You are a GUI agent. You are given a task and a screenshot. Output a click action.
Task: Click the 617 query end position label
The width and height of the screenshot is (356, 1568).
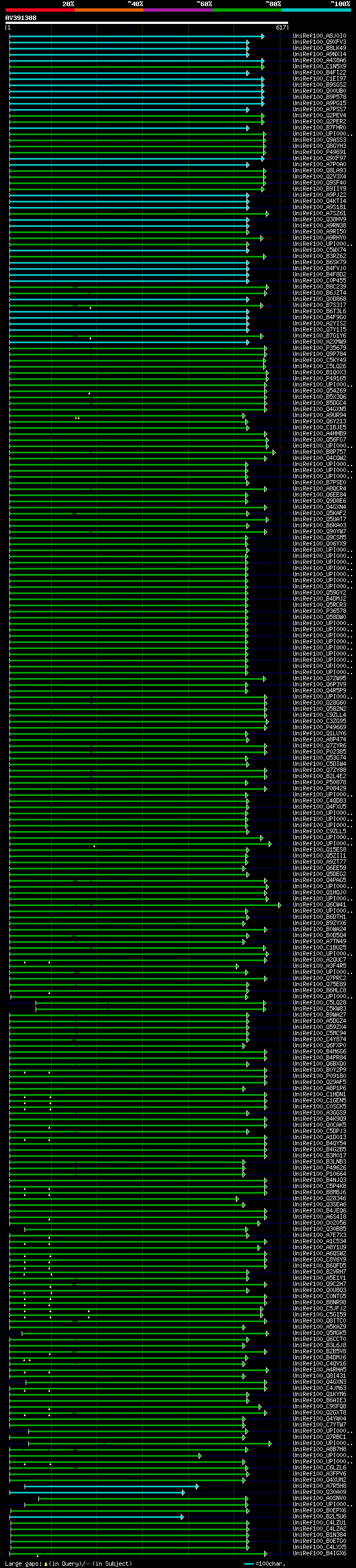tap(280, 28)
